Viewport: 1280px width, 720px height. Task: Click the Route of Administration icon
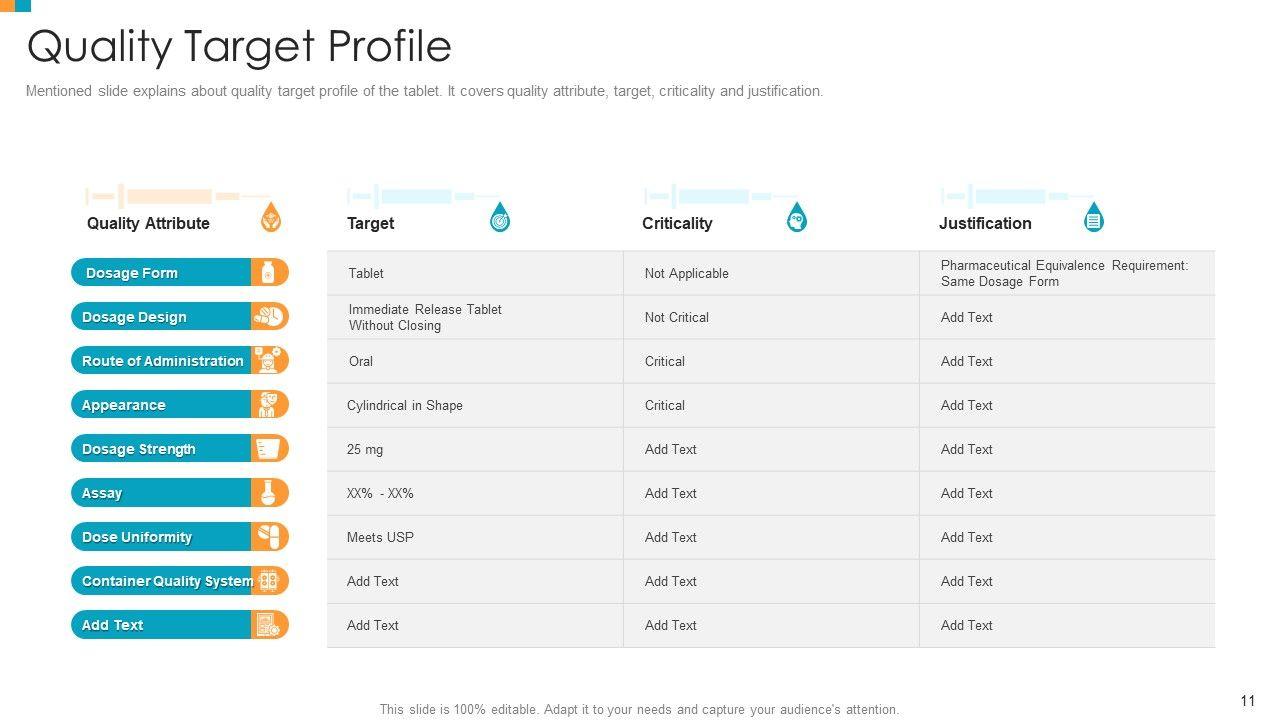[268, 360]
